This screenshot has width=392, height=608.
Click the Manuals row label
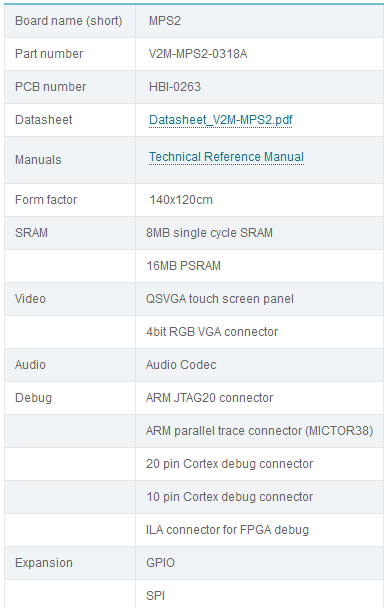pyautogui.click(x=38, y=160)
